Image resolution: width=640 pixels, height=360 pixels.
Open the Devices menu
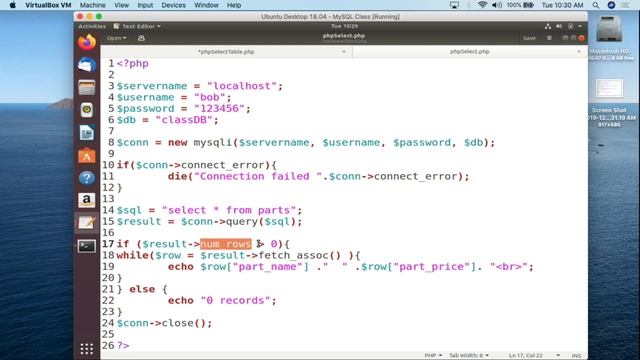173,5
